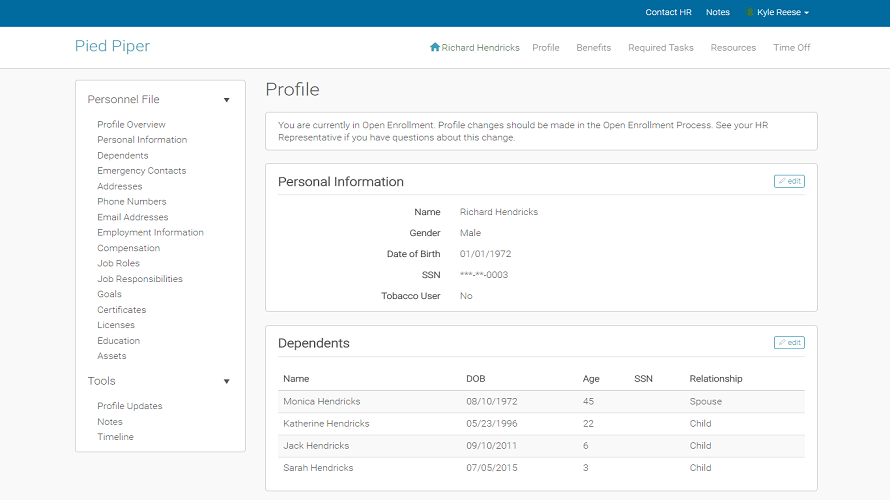Click the Tobacco User value No
Screen dimensions: 890x500
tap(465, 296)
